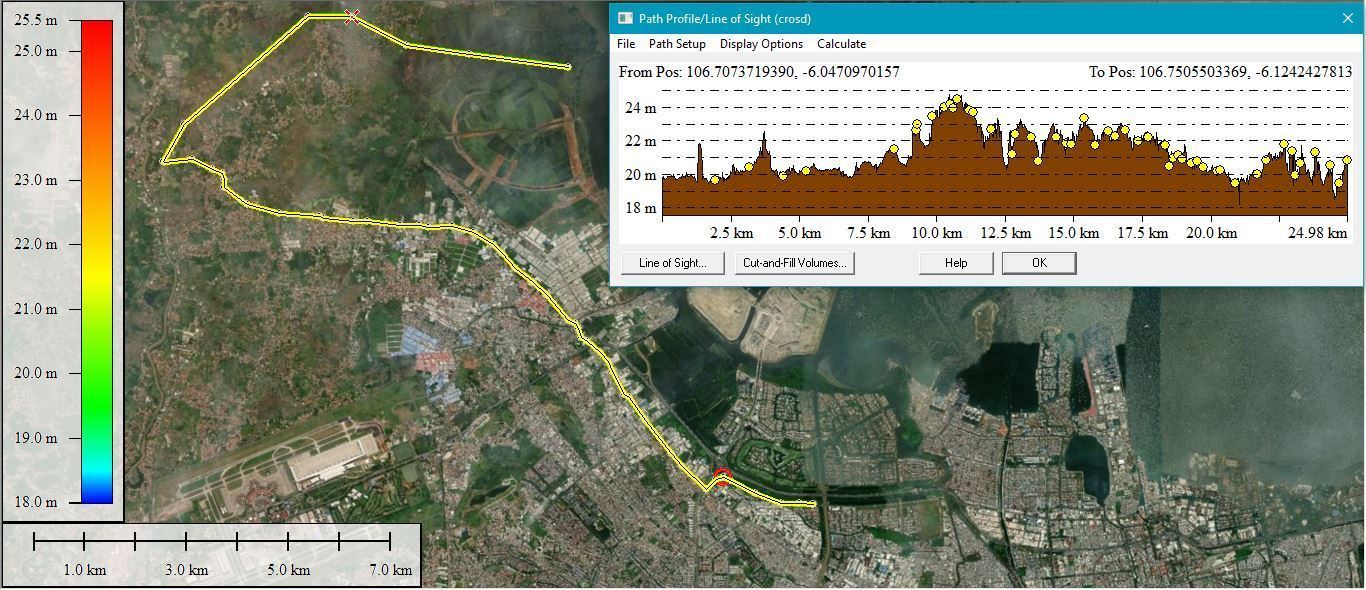Click the last yellow vertex at the profile's right end
Viewport: 1366px width, 590px height.
(x=1347, y=160)
